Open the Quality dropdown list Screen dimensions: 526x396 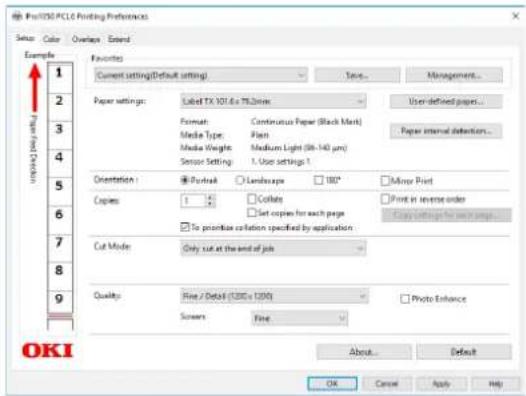tap(274, 296)
